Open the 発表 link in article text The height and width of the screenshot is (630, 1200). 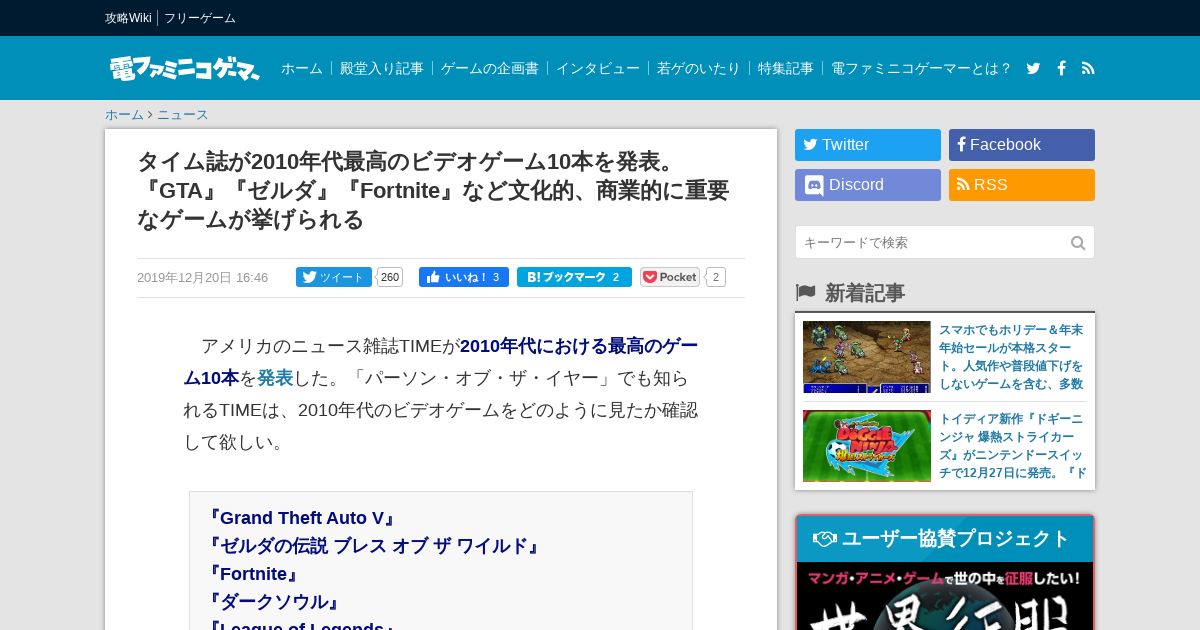coord(275,378)
